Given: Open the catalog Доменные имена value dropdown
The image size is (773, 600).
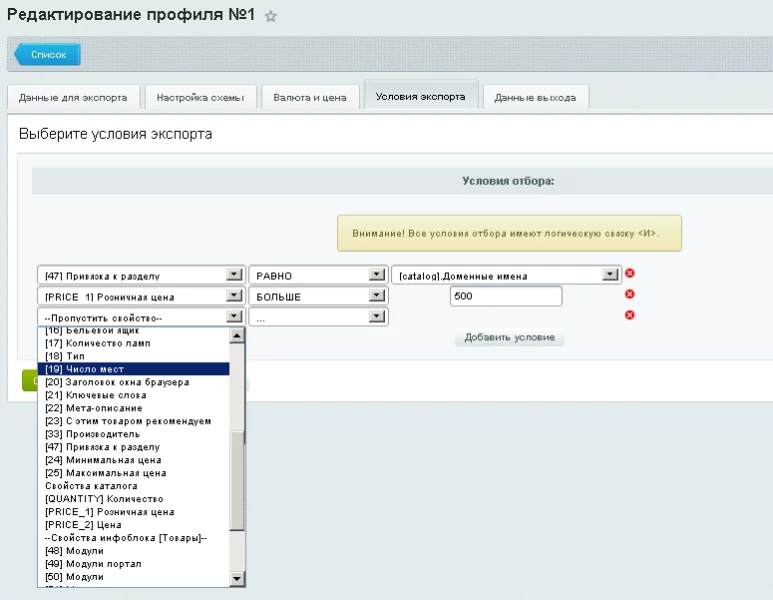Looking at the screenshot, I should tap(610, 275).
